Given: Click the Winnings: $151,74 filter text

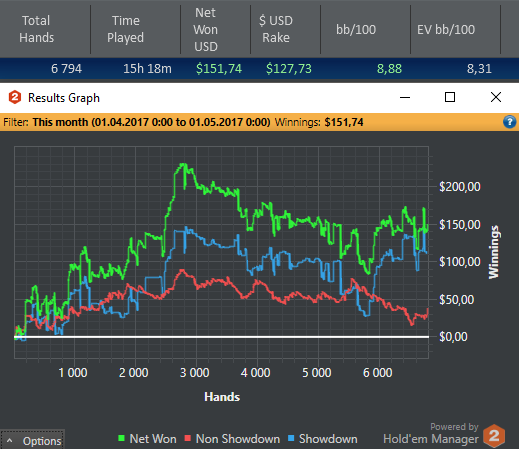Looking at the screenshot, I should tap(319, 122).
